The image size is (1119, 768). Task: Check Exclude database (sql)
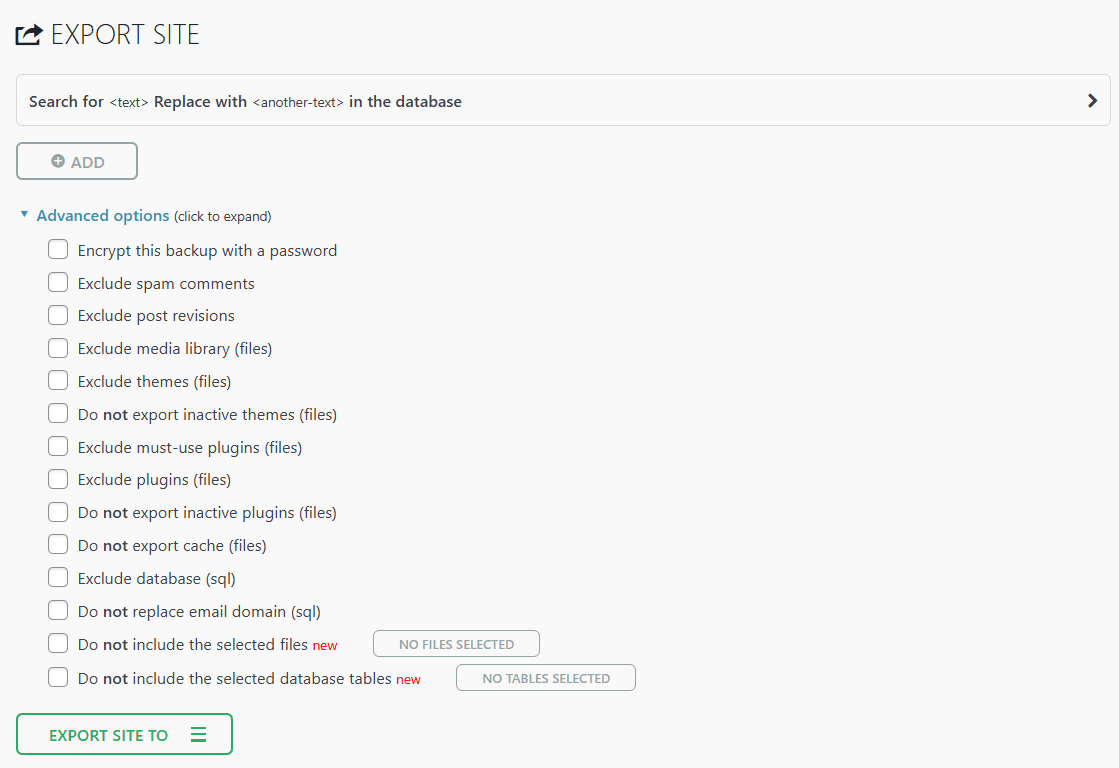58,578
